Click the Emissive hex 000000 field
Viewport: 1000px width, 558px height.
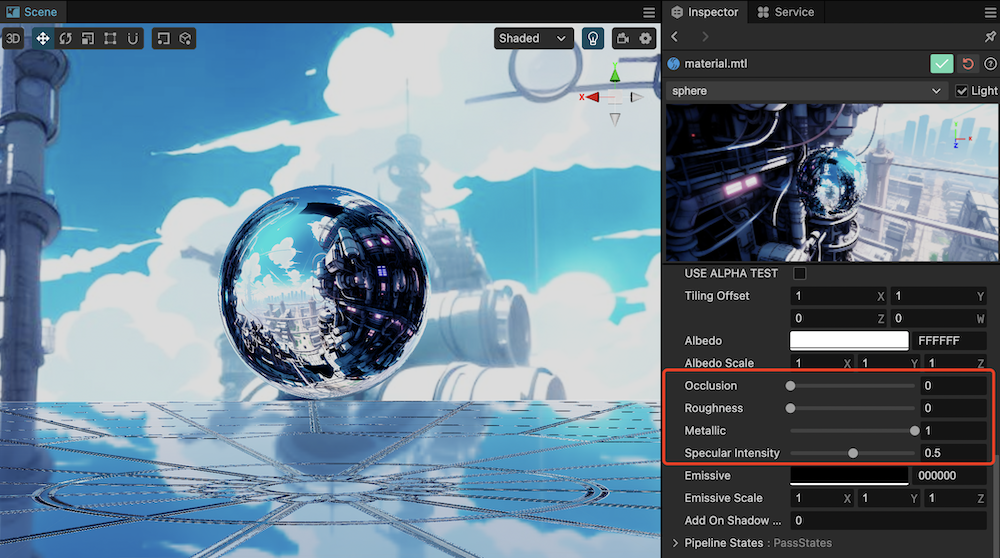click(x=950, y=476)
